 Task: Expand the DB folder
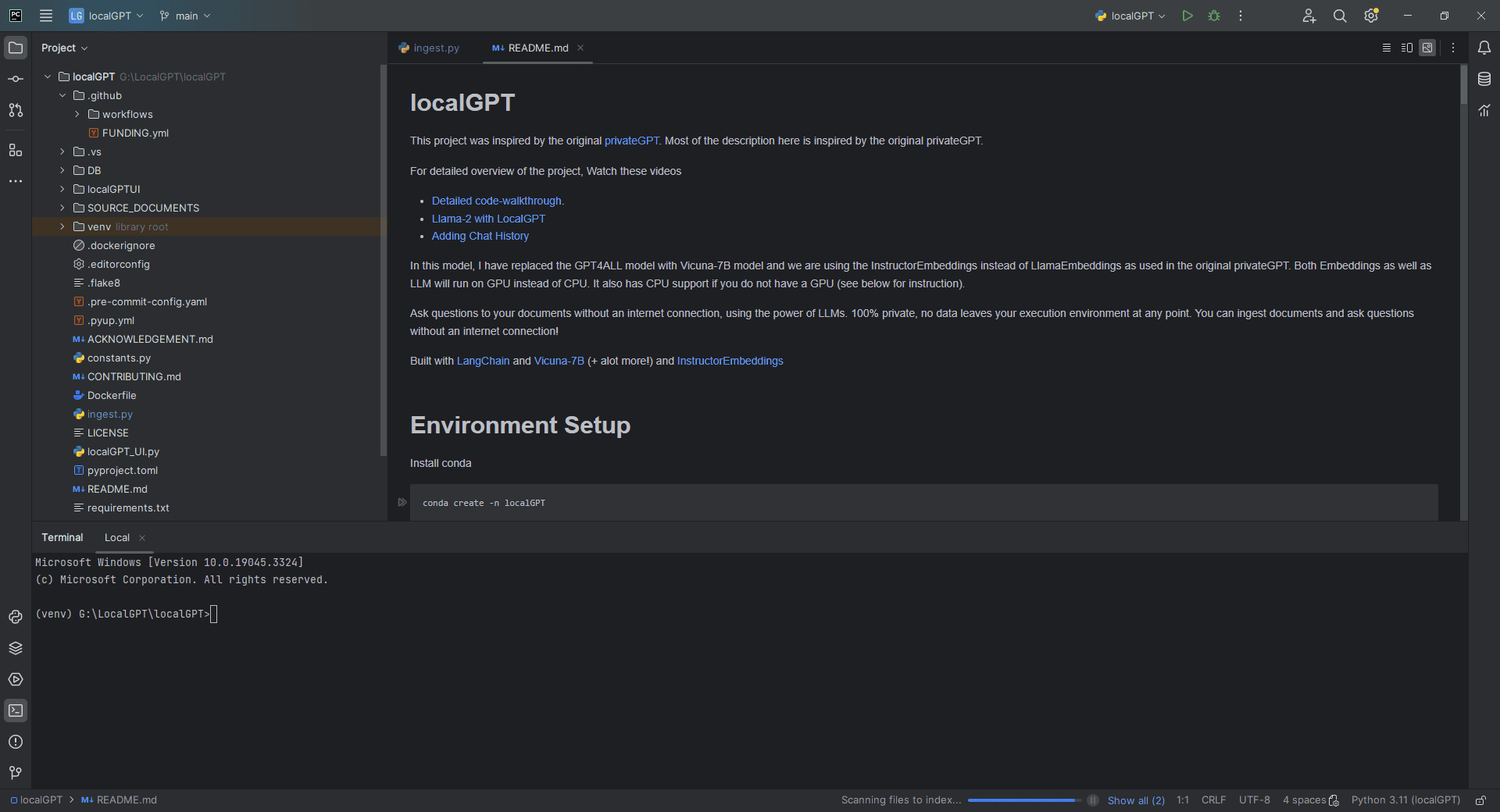click(x=62, y=170)
